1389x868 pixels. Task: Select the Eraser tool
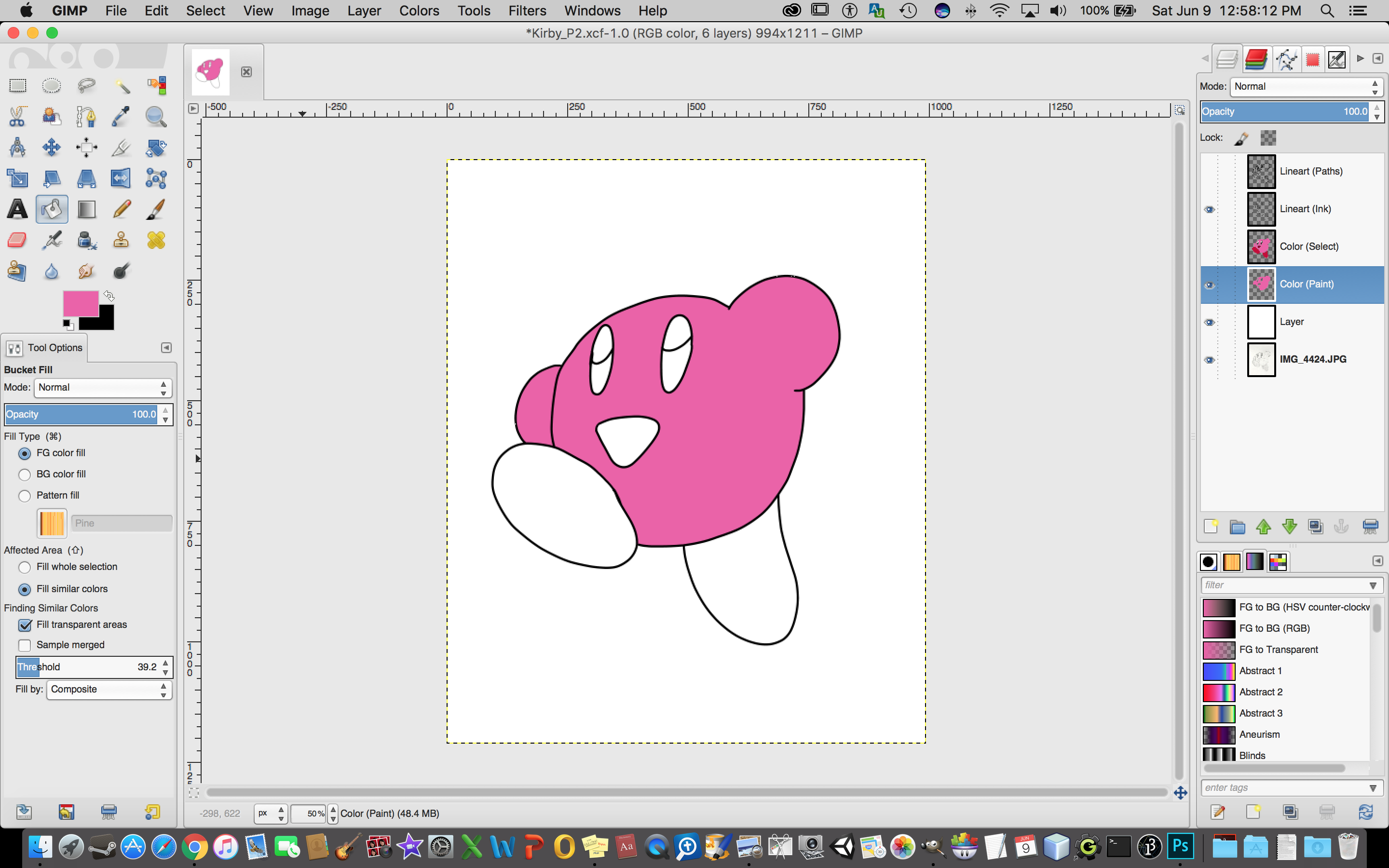pyautogui.click(x=17, y=240)
